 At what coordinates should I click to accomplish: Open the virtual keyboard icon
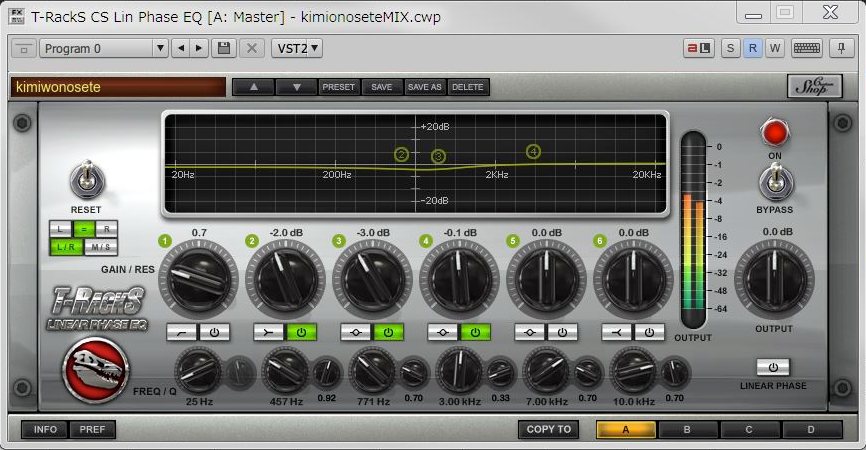[x=807, y=49]
